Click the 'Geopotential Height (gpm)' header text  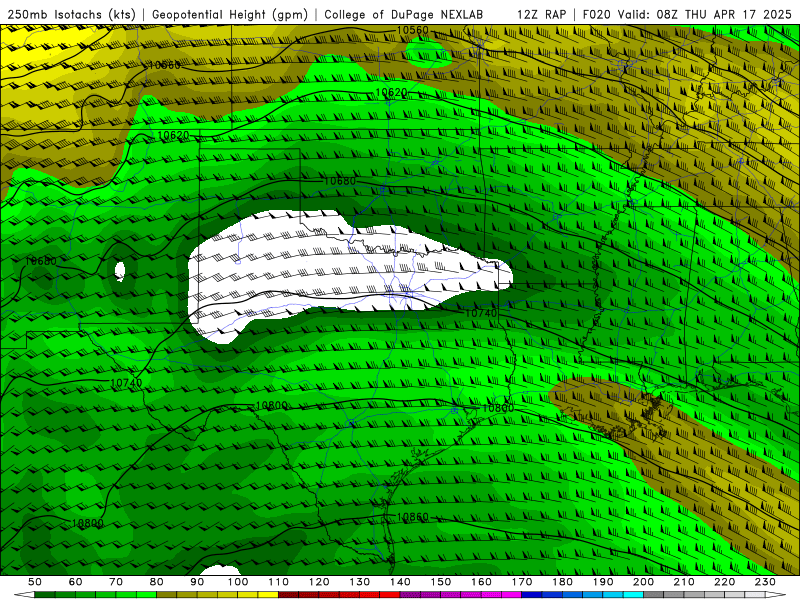[x=230, y=14]
